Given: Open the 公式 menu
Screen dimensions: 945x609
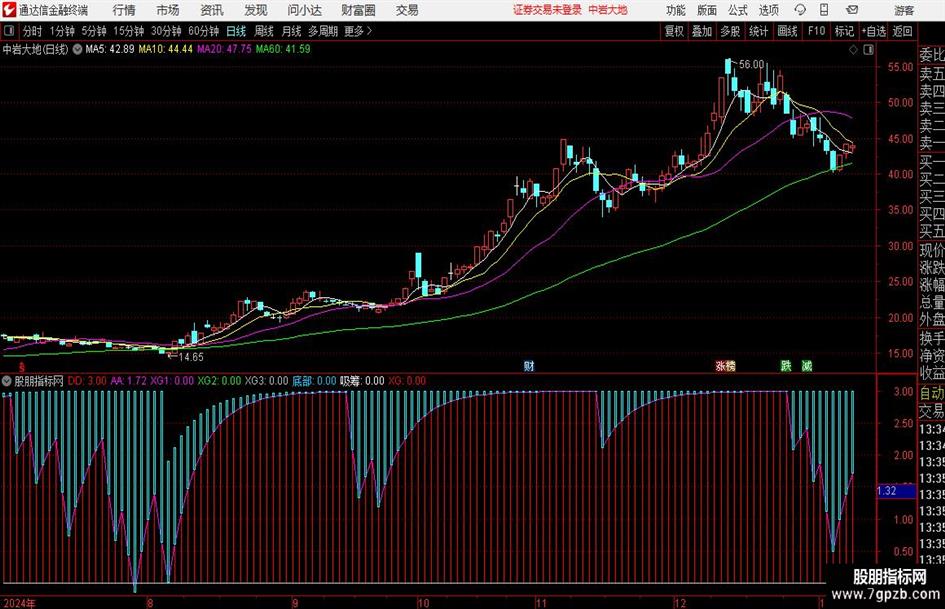Looking at the screenshot, I should click(738, 10).
